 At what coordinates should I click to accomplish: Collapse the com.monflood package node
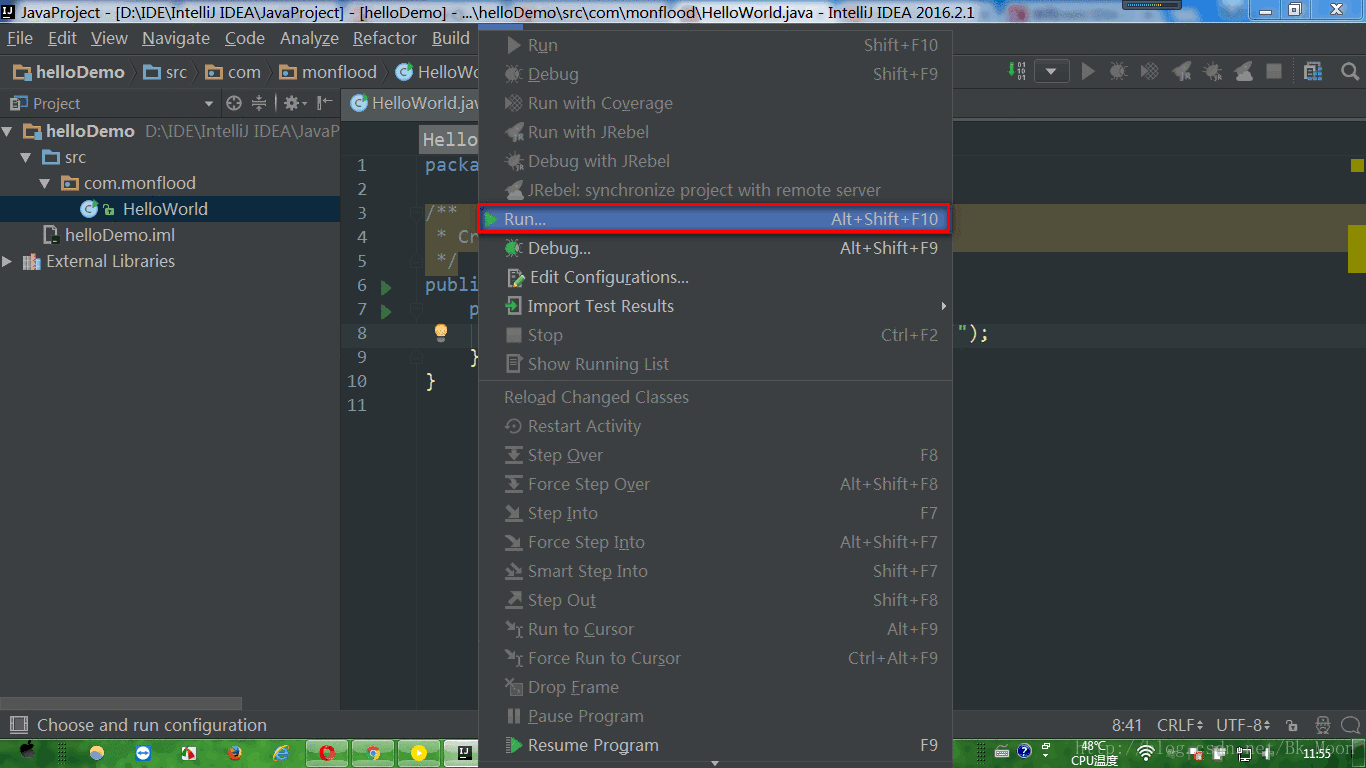point(45,183)
